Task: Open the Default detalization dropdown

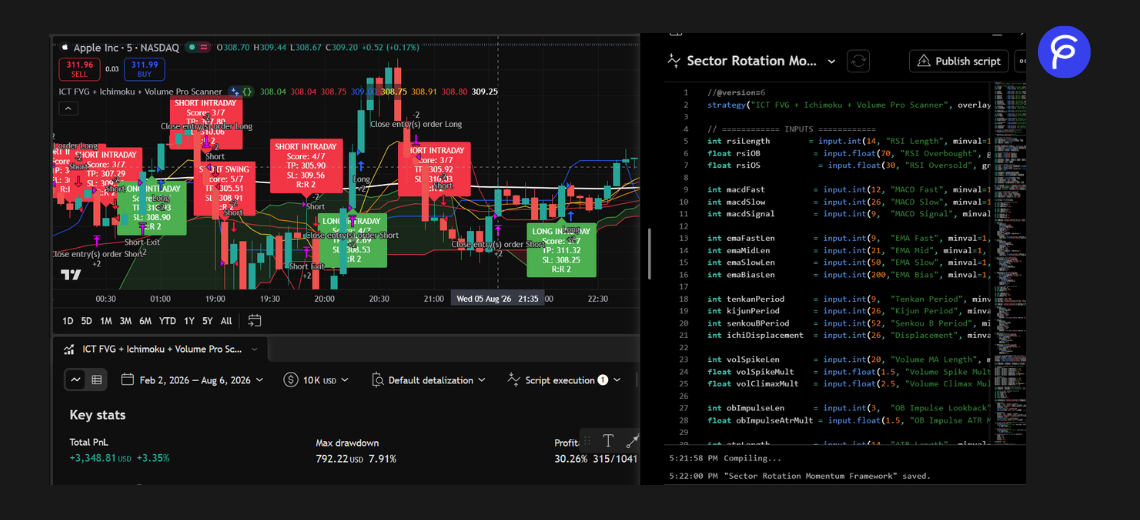Action: [x=428, y=380]
